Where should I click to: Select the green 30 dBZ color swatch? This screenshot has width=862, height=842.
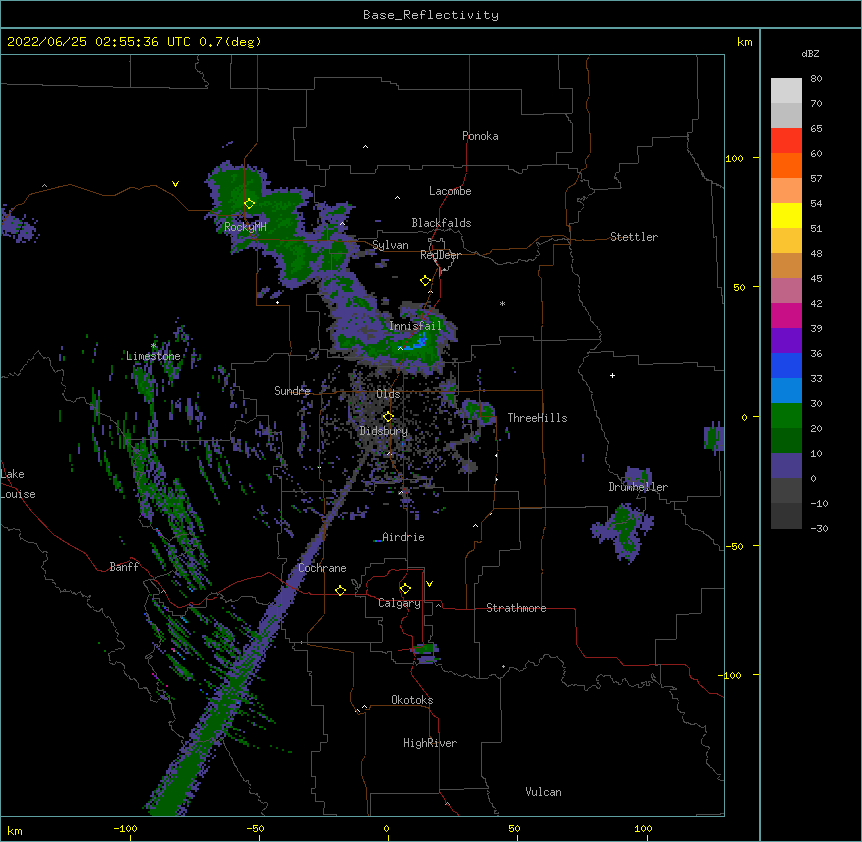786,416
